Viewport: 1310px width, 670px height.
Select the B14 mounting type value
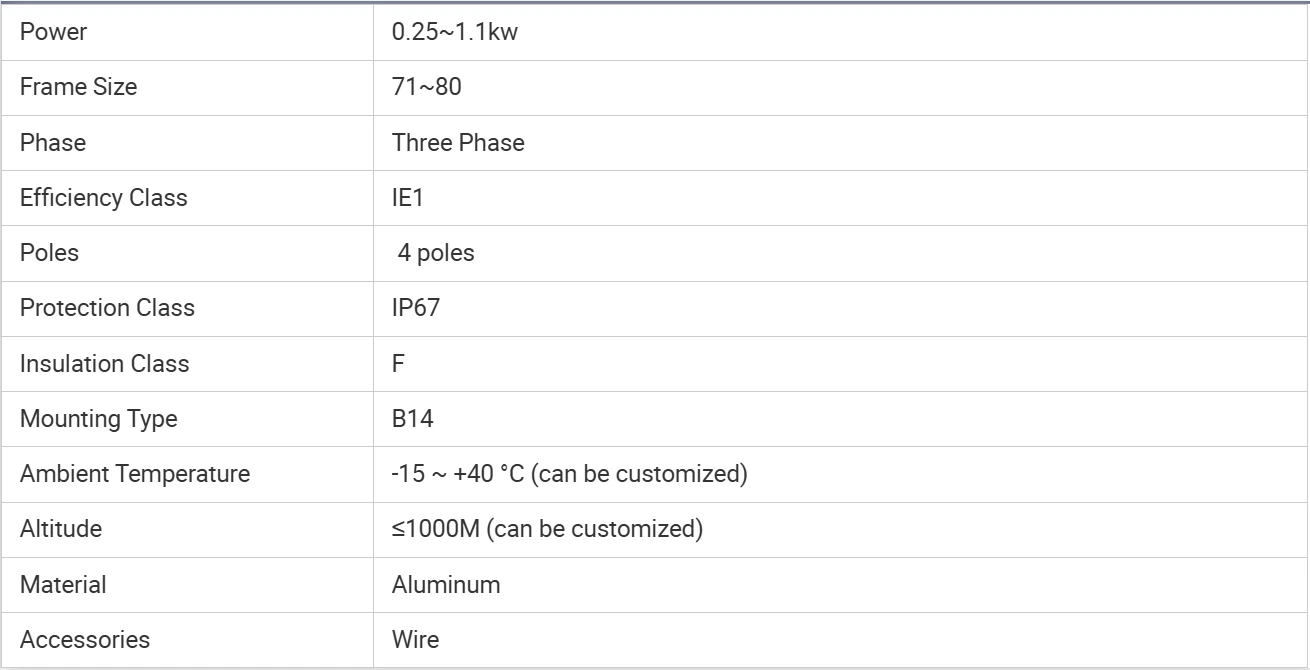click(x=413, y=419)
